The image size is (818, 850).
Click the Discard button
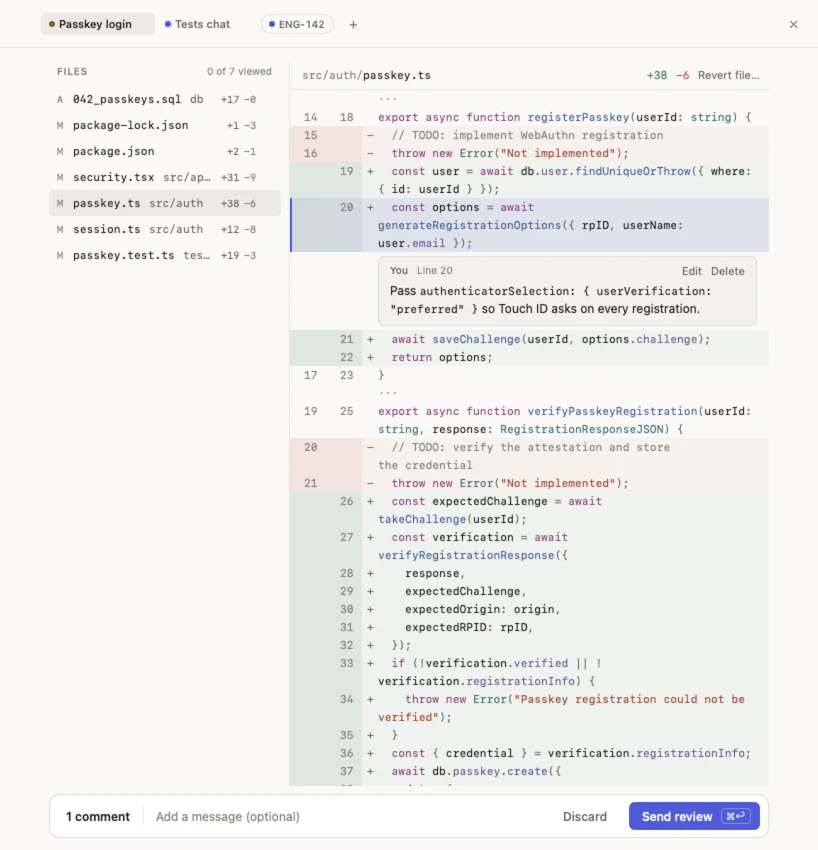[x=584, y=816]
